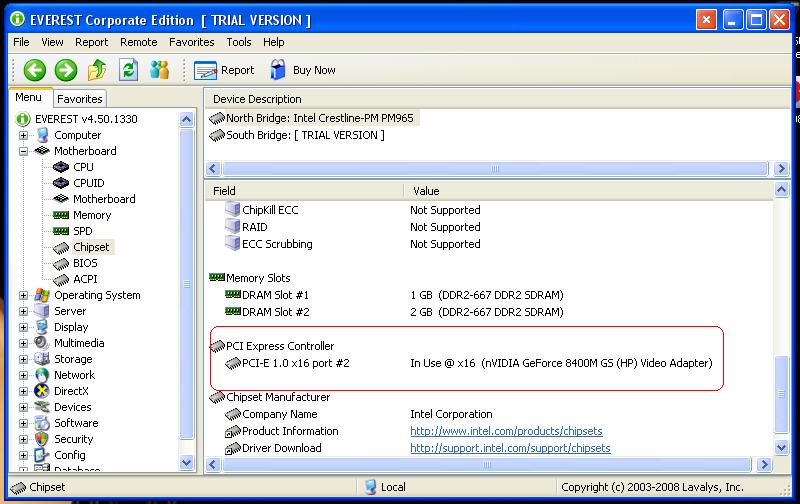Click the Storage drive icon in tree
The image size is (800, 504).
pos(42,359)
